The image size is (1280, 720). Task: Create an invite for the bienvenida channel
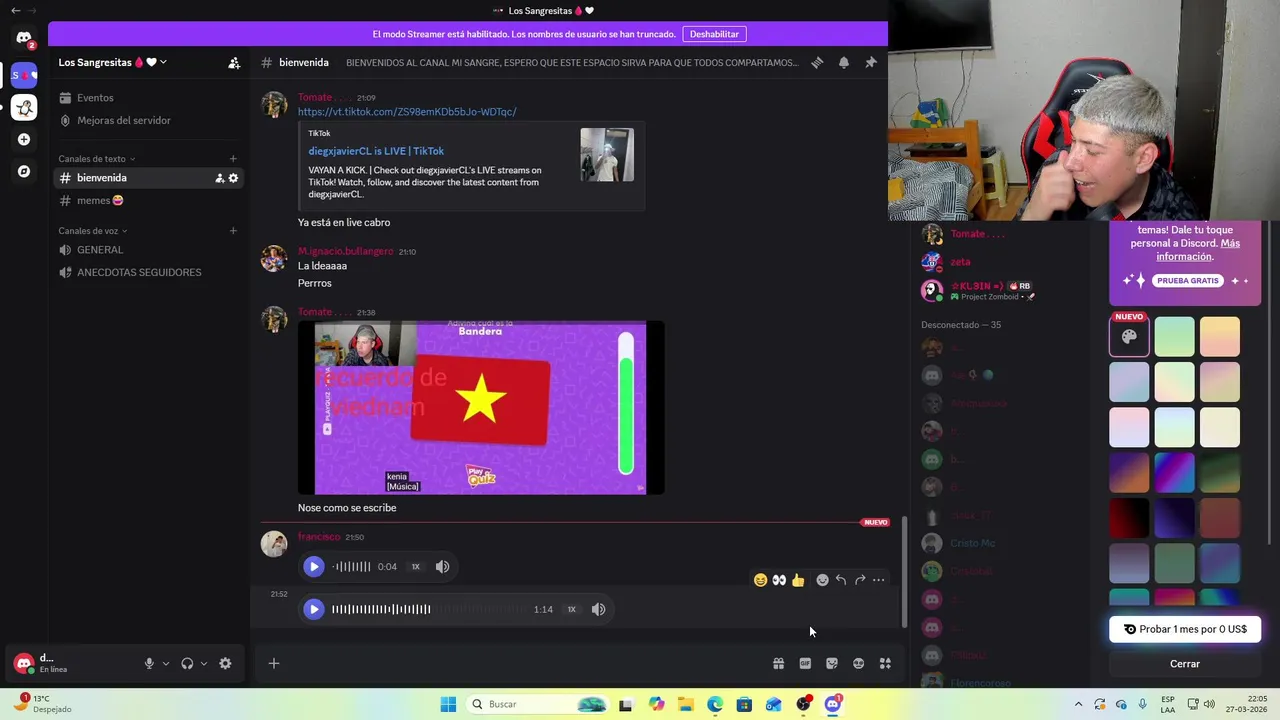click(219, 178)
